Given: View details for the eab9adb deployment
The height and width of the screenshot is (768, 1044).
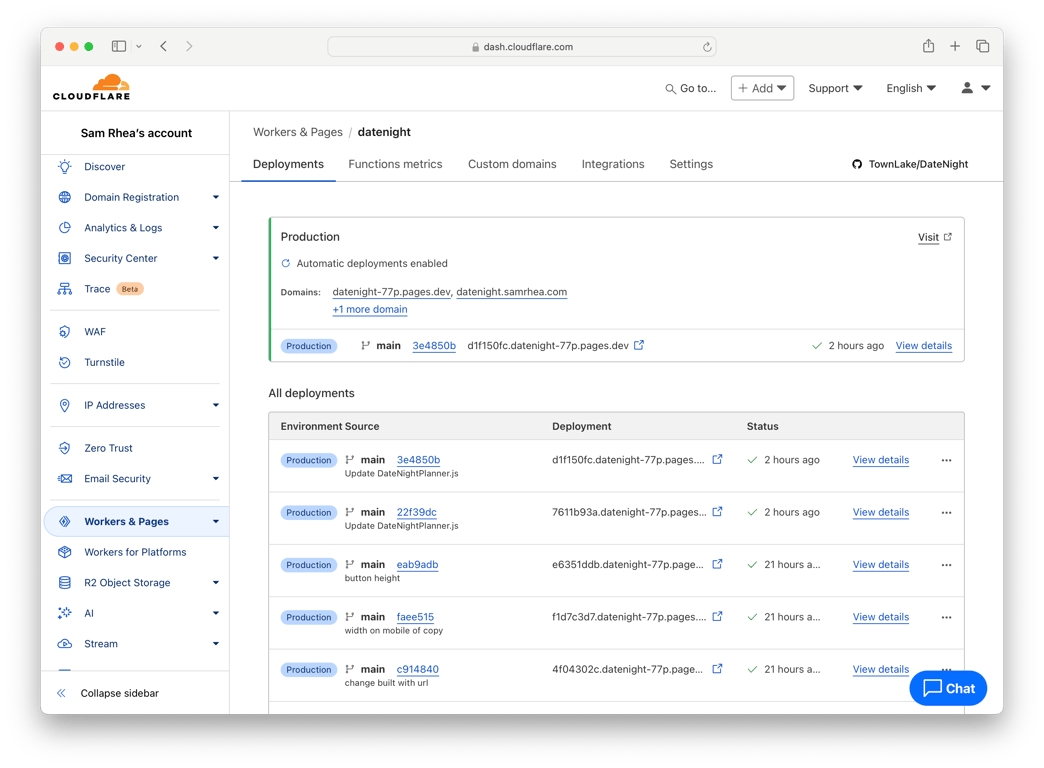Looking at the screenshot, I should [881, 565].
